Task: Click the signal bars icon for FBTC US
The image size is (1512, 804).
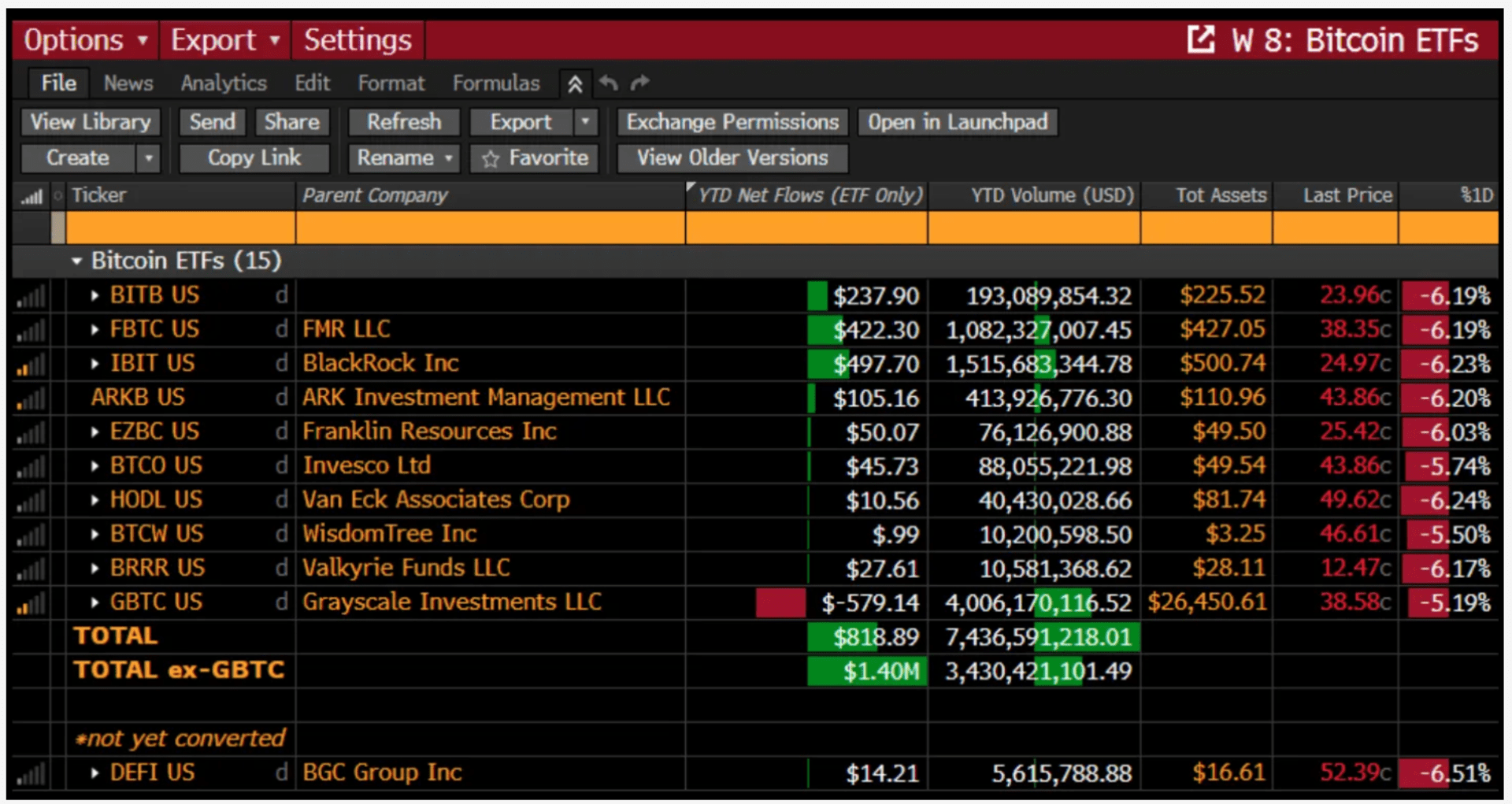Action: click(31, 330)
